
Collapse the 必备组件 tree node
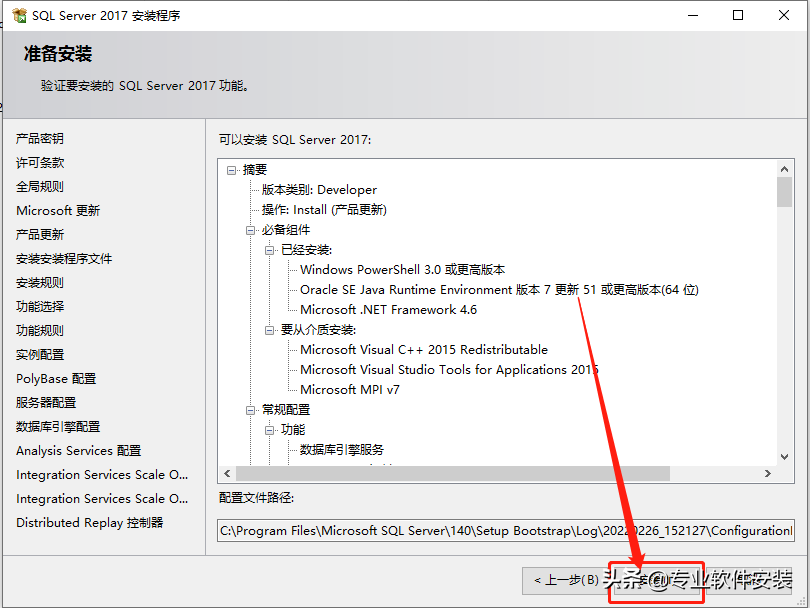(x=251, y=230)
